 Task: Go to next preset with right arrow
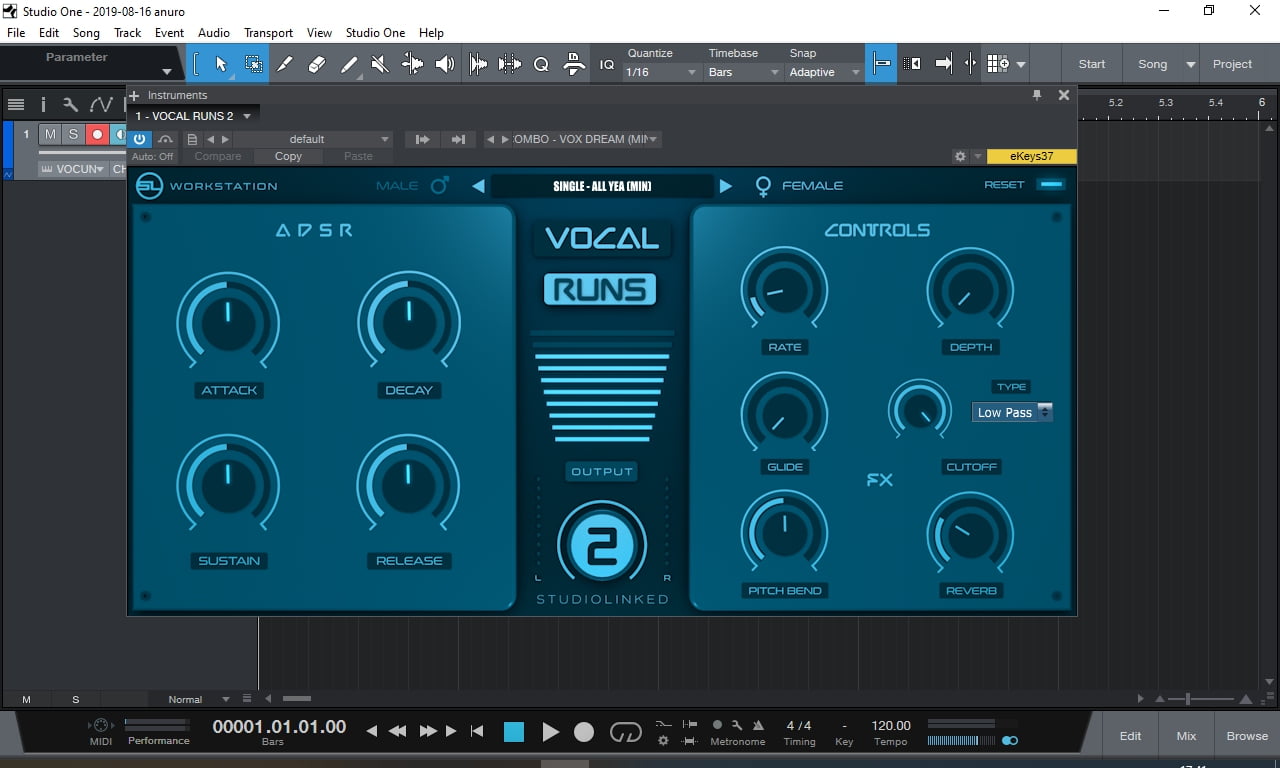point(726,186)
